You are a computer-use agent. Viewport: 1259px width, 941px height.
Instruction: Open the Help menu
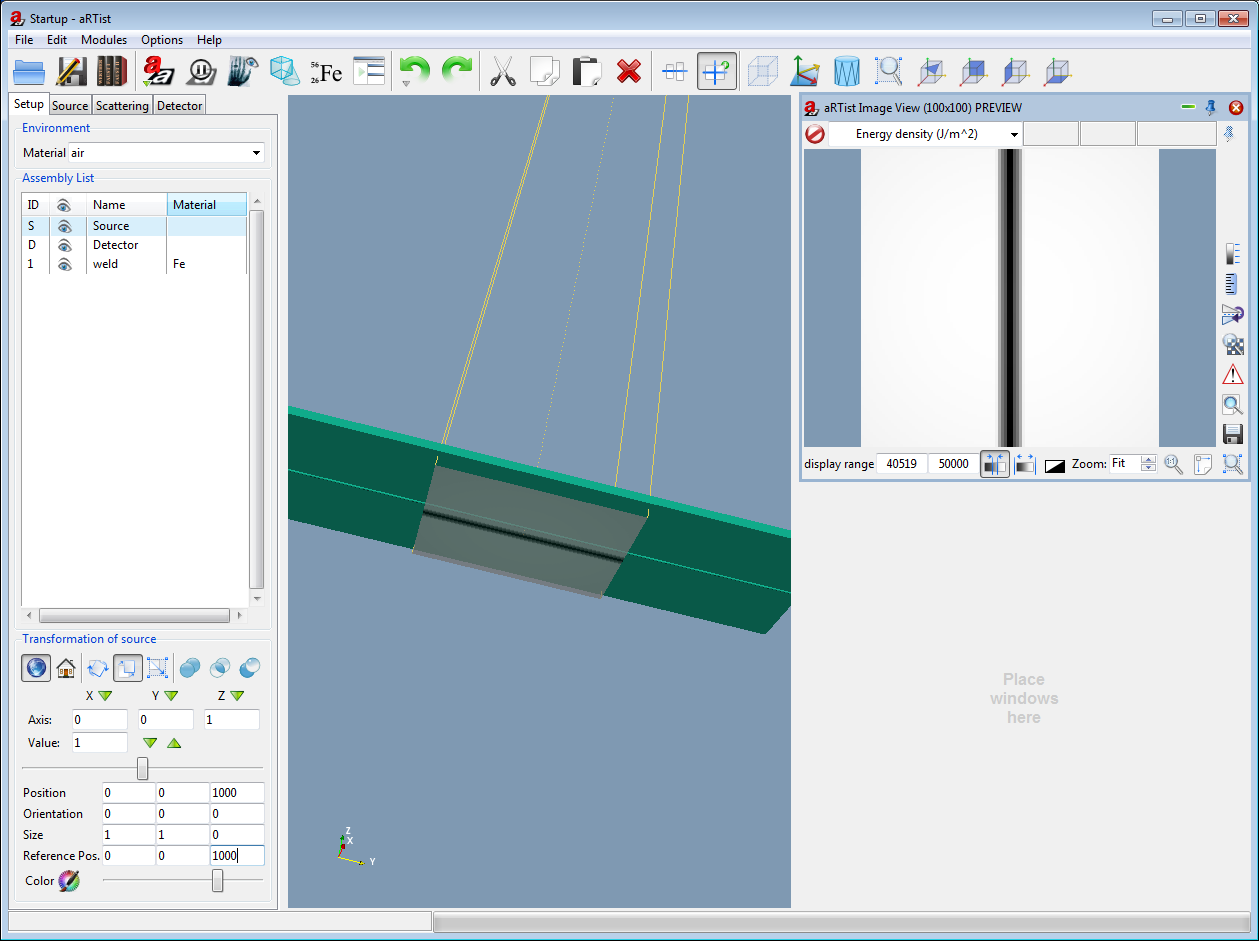tap(209, 40)
